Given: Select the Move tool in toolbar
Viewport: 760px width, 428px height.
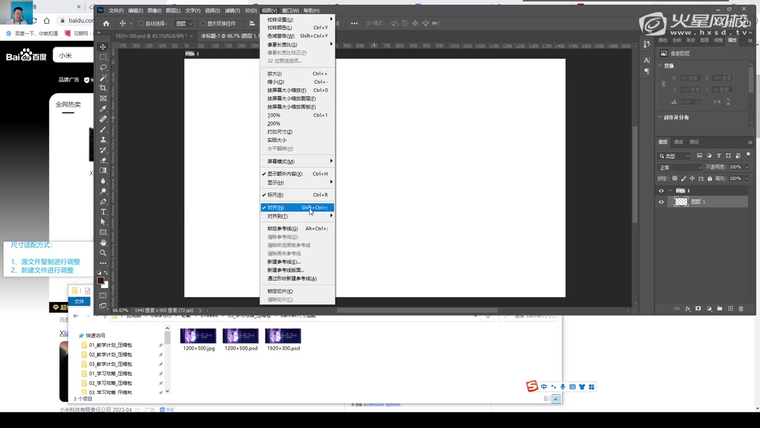Looking at the screenshot, I should [x=103, y=47].
